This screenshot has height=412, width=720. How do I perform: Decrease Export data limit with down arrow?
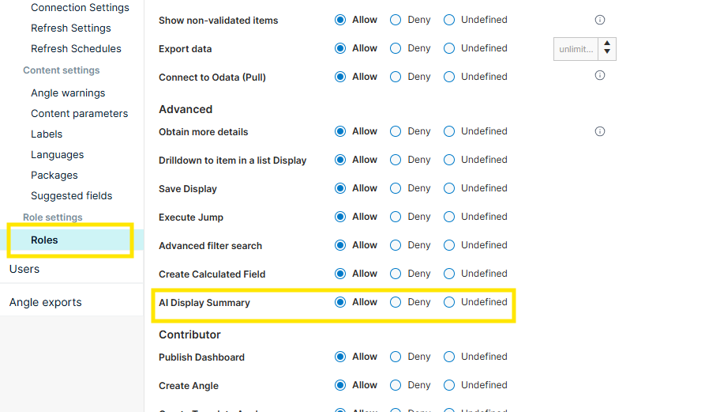(x=607, y=51)
